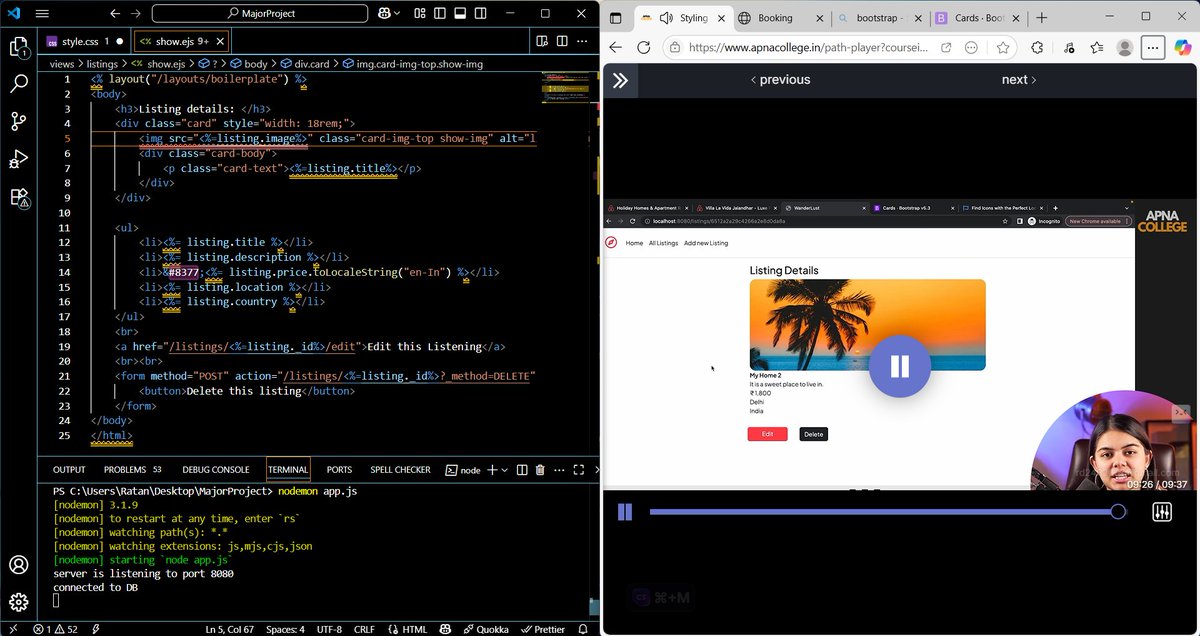This screenshot has width=1200, height=636.
Task: Kill the terminal with trash icon
Action: (540, 469)
